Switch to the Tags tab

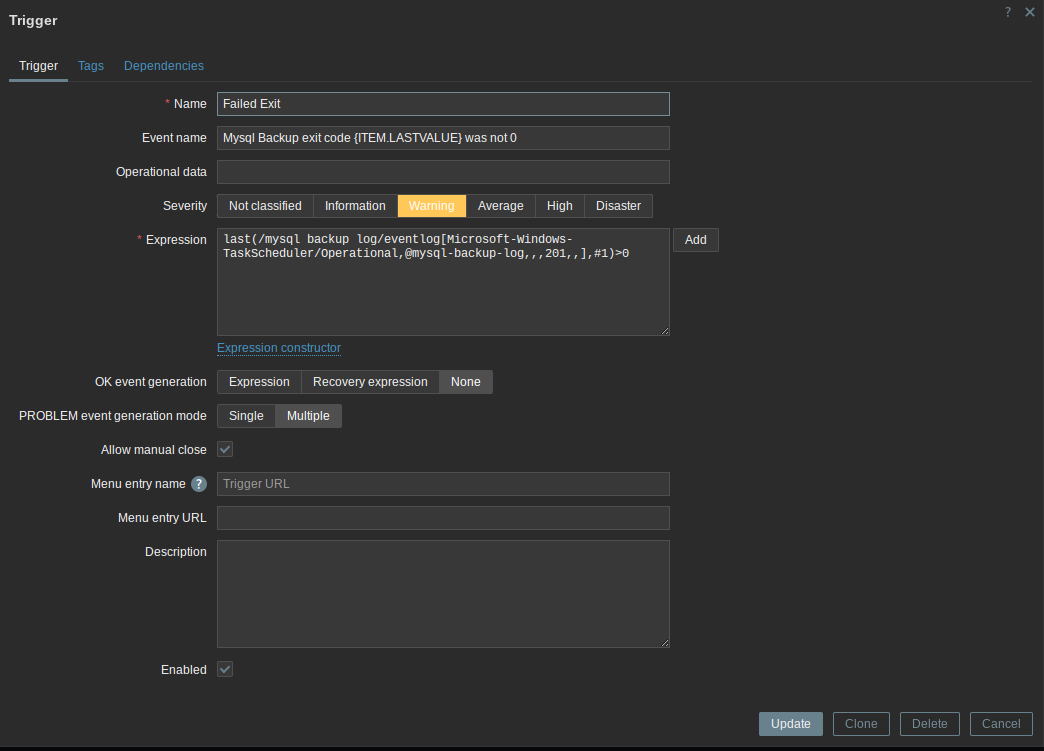(x=91, y=66)
